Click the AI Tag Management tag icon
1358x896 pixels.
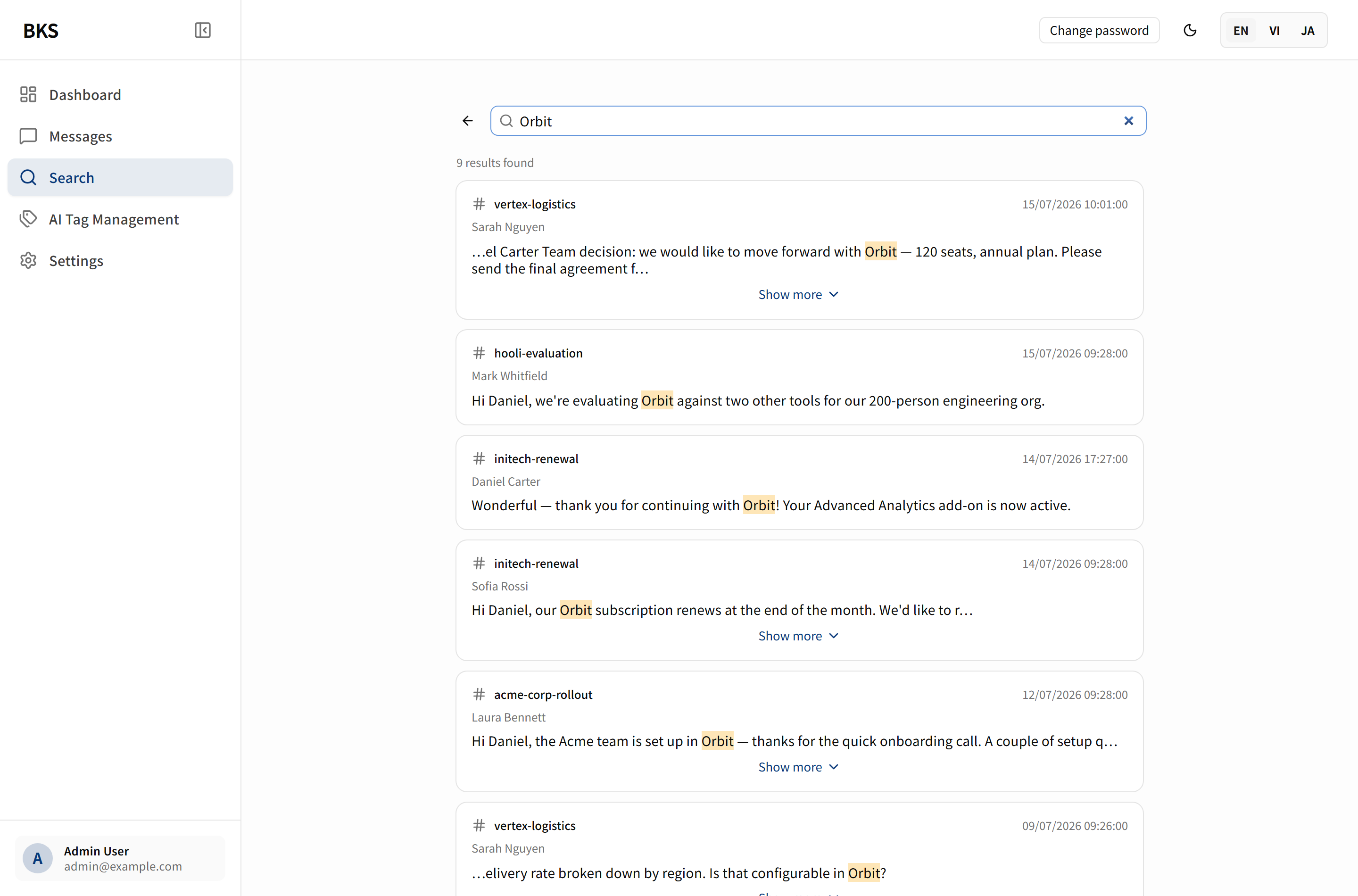point(28,219)
